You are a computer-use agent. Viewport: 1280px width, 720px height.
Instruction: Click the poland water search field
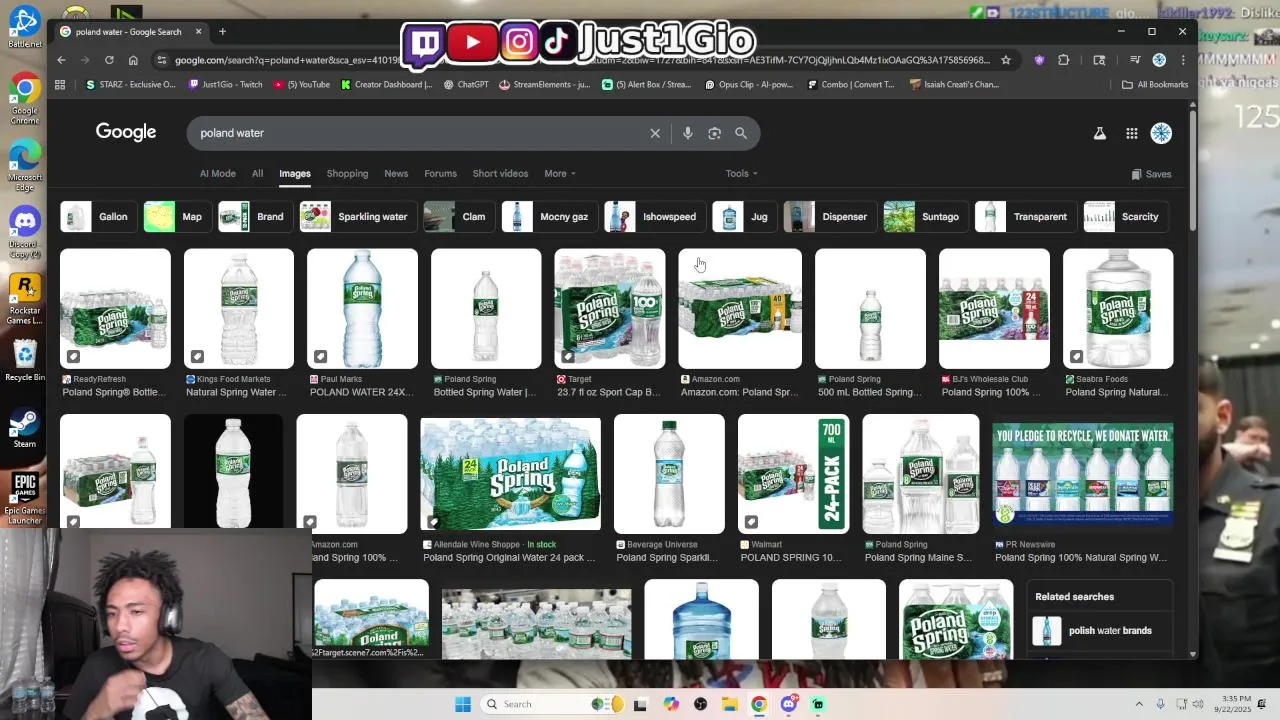[x=420, y=133]
